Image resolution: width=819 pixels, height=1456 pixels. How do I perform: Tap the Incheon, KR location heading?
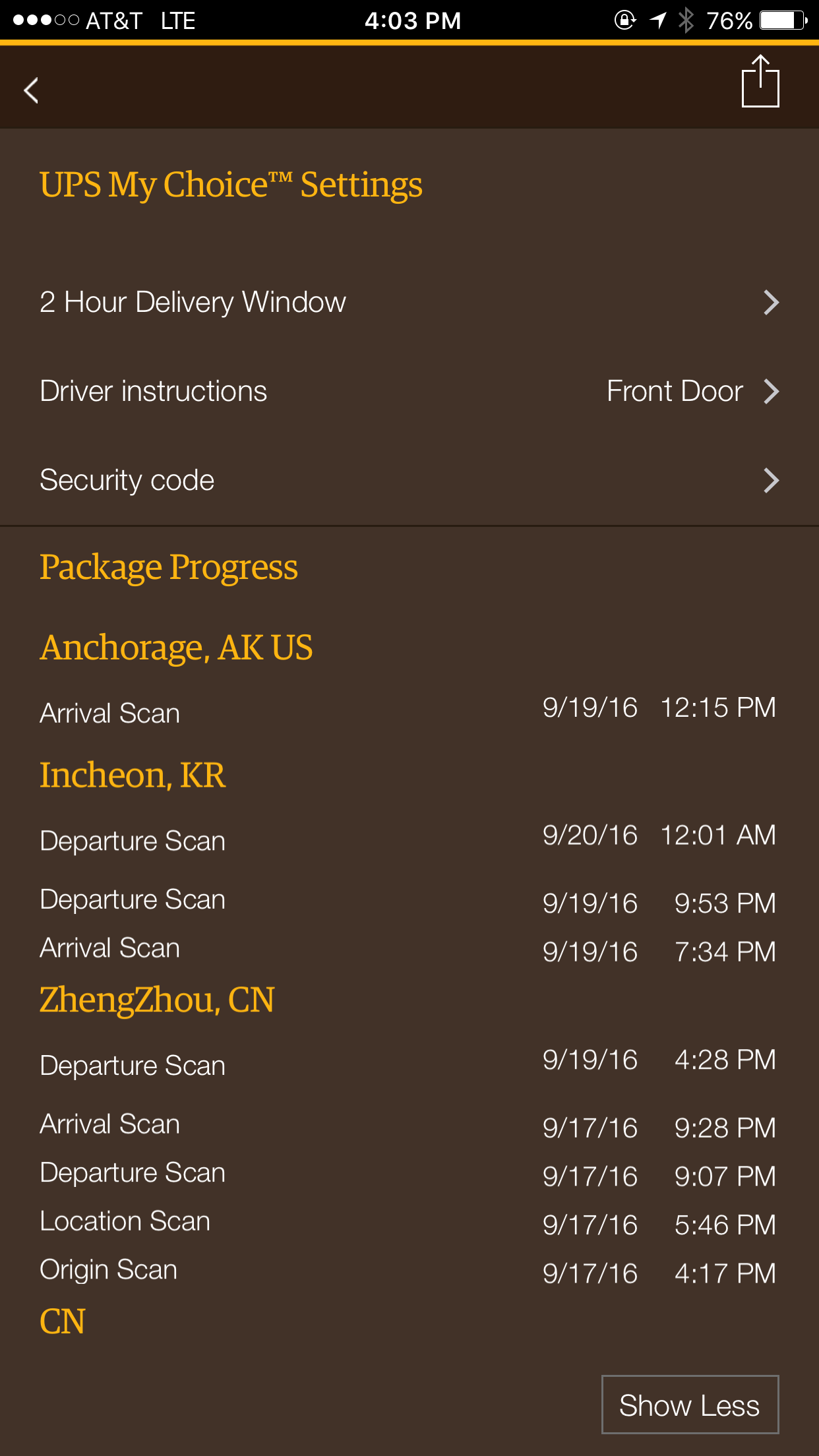[x=133, y=775]
